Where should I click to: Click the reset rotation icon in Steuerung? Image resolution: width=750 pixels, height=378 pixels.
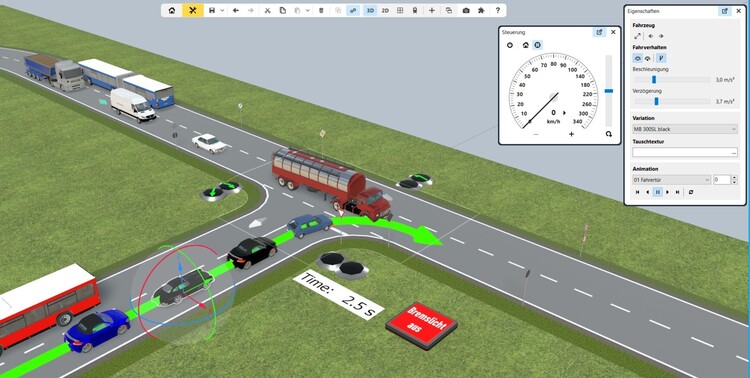click(x=608, y=134)
